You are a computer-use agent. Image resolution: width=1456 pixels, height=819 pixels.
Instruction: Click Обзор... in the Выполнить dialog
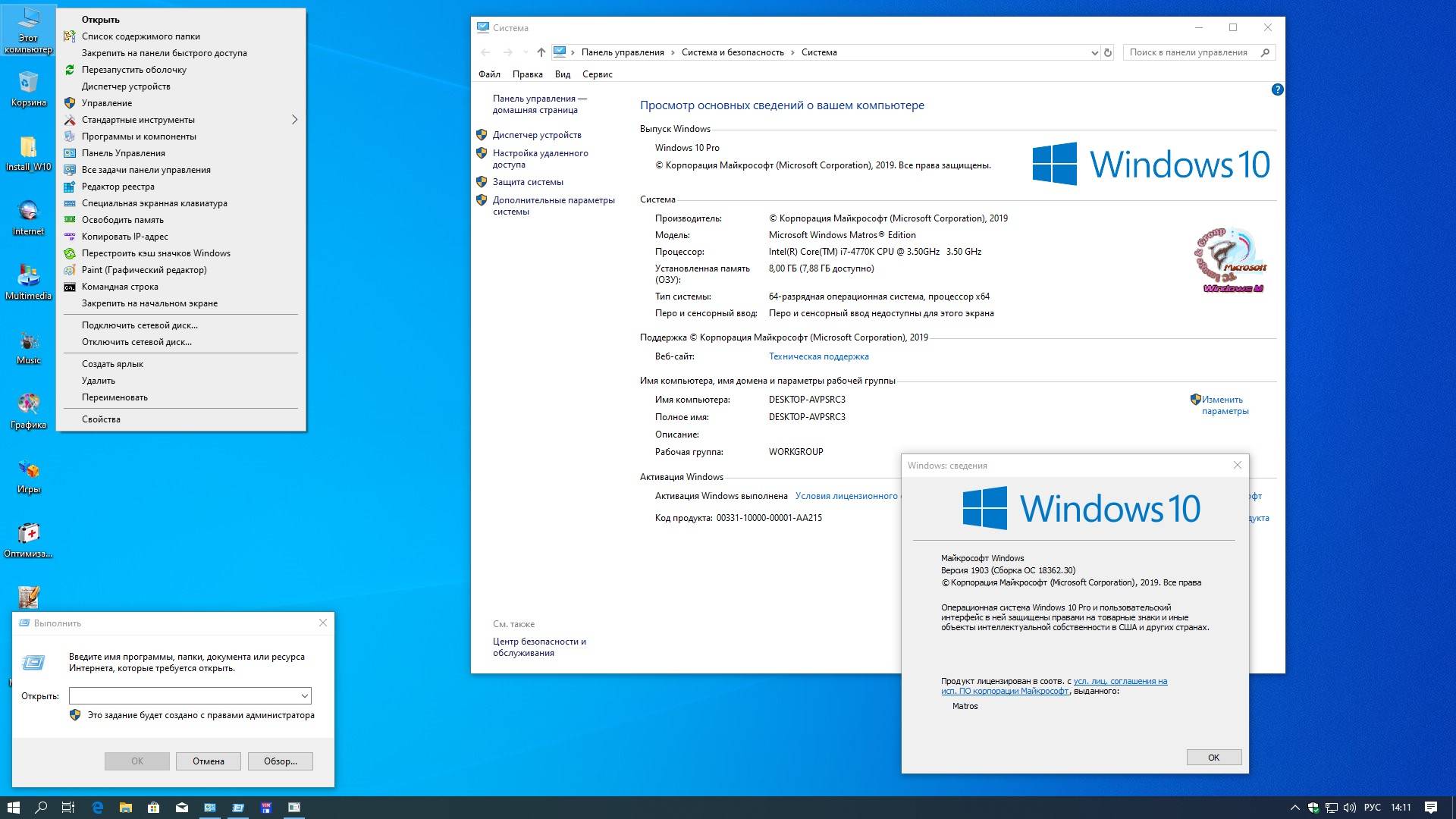pyautogui.click(x=280, y=761)
